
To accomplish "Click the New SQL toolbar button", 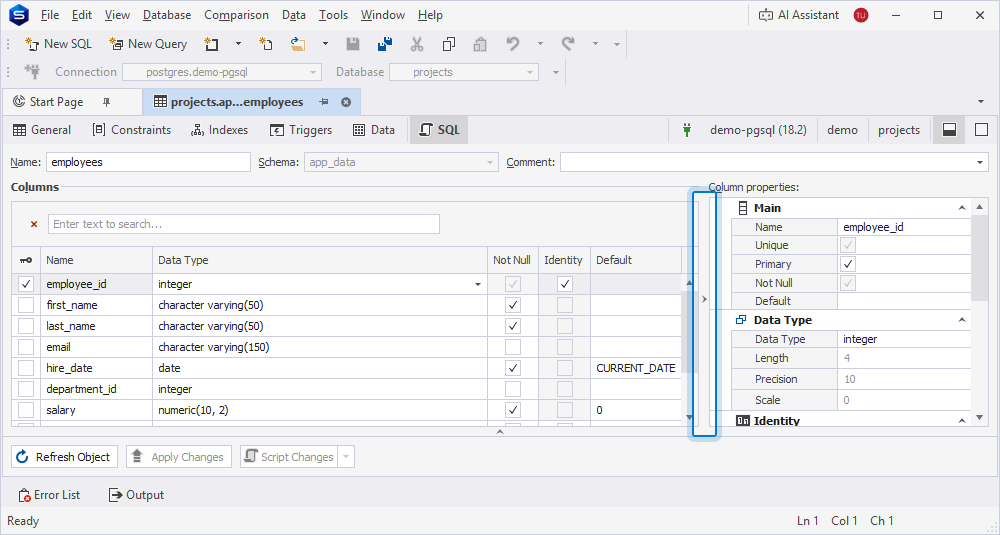I will pyautogui.click(x=58, y=44).
